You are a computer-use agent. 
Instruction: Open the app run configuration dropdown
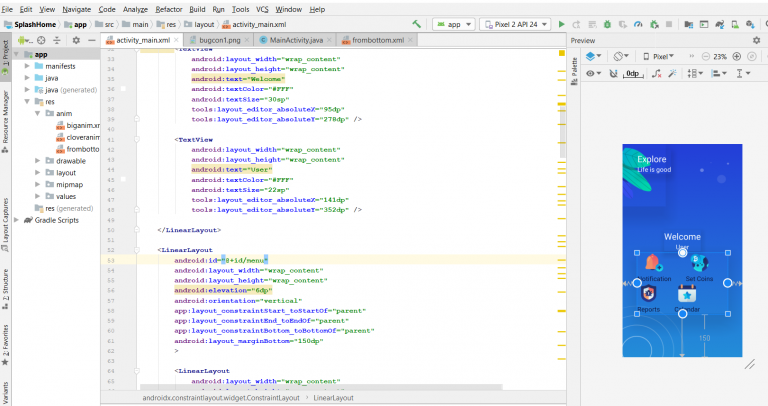(454, 23)
